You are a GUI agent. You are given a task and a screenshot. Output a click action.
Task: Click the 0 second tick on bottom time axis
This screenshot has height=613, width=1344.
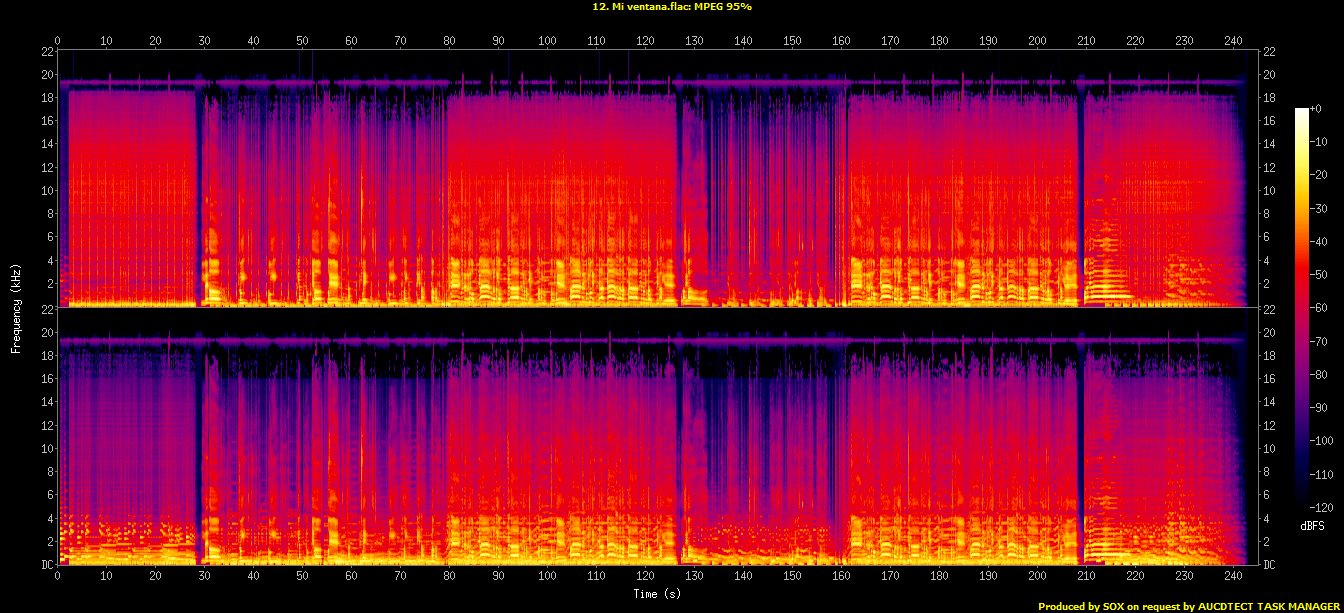click(x=58, y=577)
